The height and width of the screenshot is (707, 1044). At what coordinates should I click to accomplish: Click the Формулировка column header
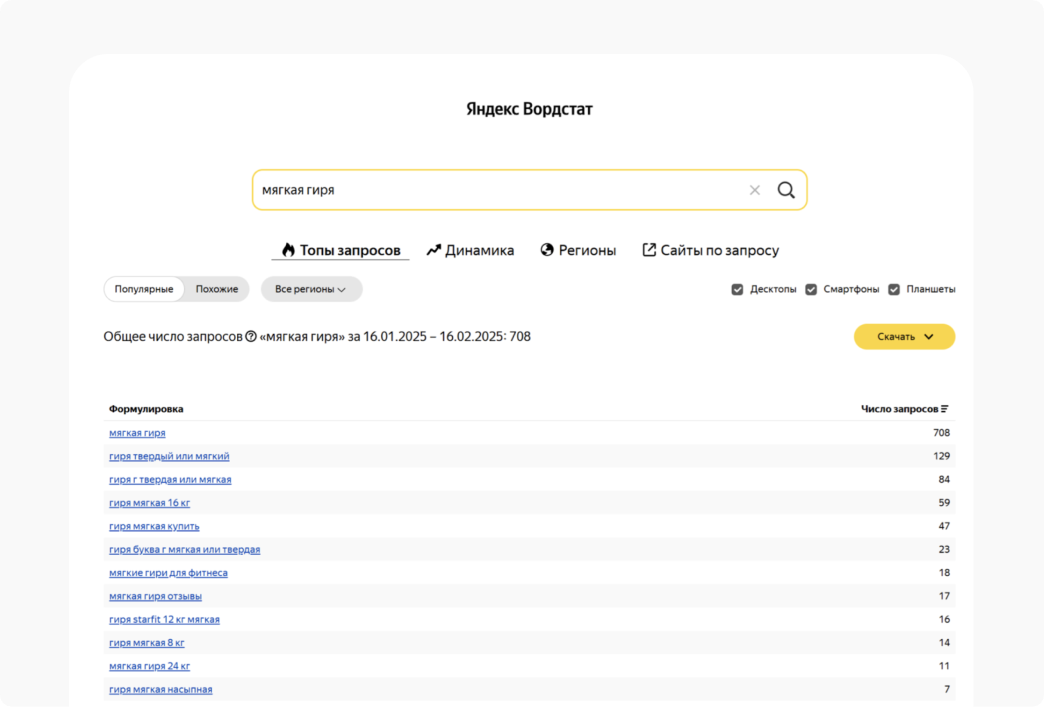146,409
